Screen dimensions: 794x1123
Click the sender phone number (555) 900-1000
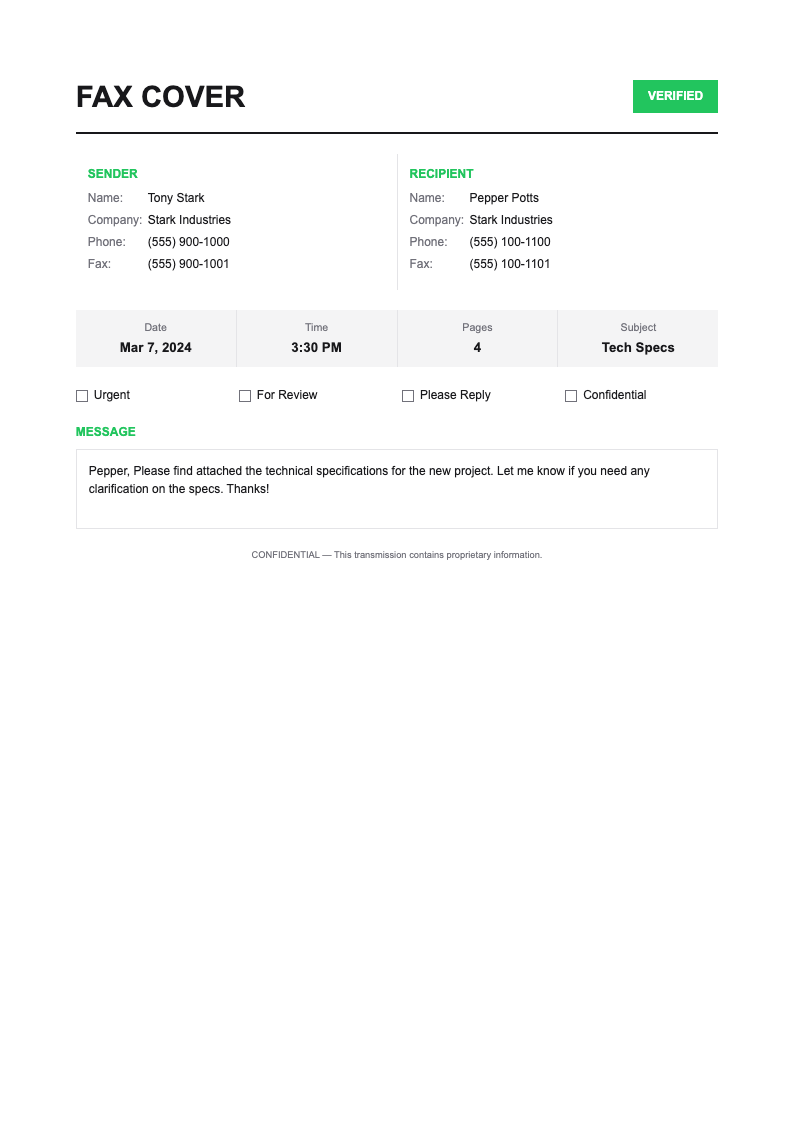[x=188, y=242]
